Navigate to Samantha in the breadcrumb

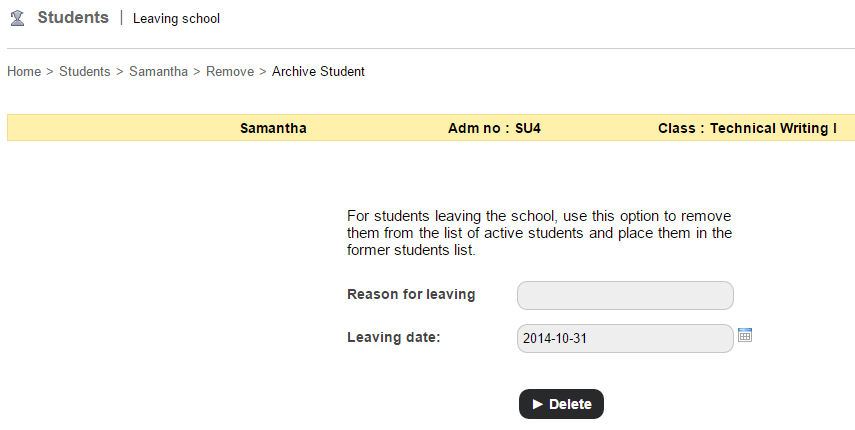[158, 72]
